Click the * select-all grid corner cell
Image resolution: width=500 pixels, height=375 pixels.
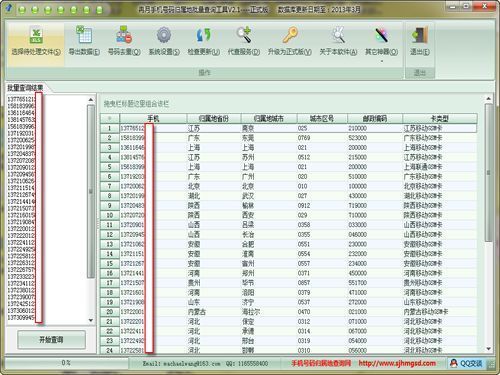tap(110, 118)
